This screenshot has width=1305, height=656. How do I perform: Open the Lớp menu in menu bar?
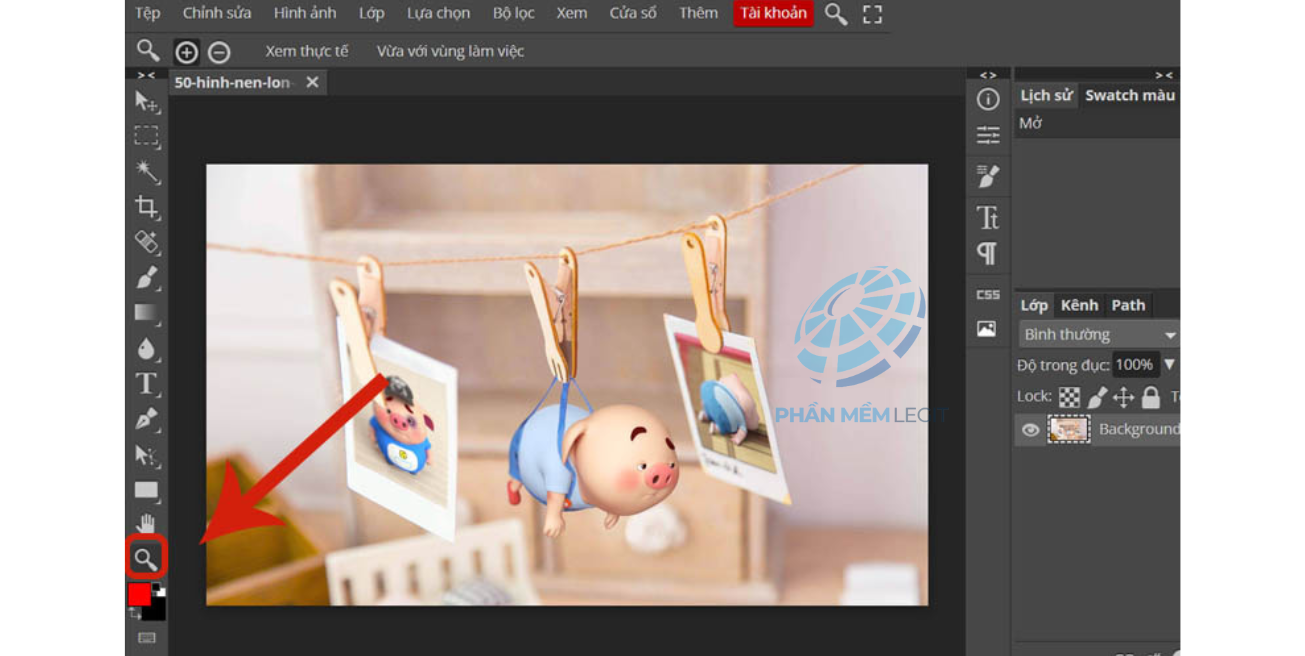[x=372, y=13]
